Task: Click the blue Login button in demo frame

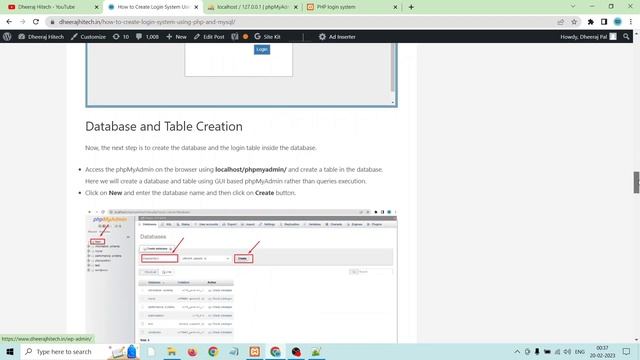Action: tap(262, 49)
